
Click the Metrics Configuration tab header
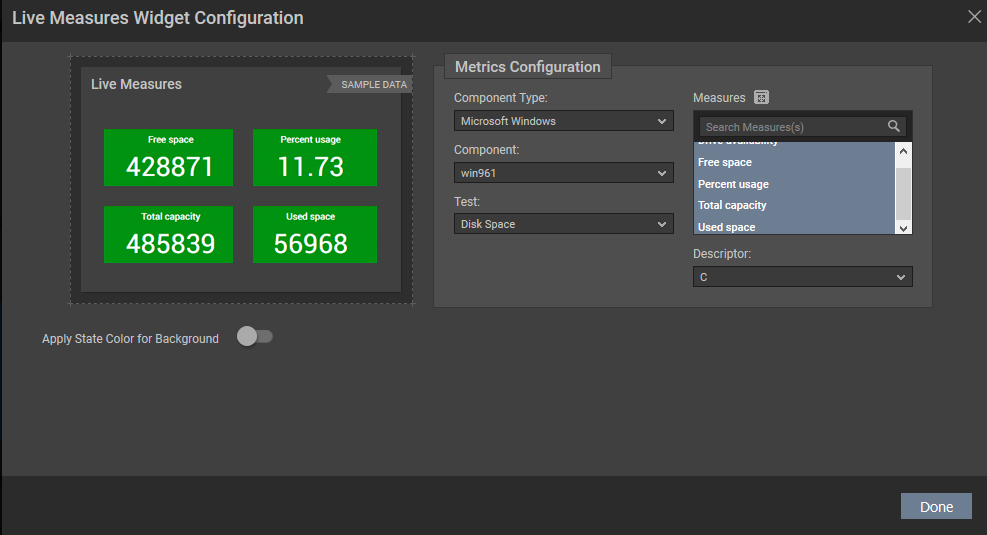[x=527, y=67]
